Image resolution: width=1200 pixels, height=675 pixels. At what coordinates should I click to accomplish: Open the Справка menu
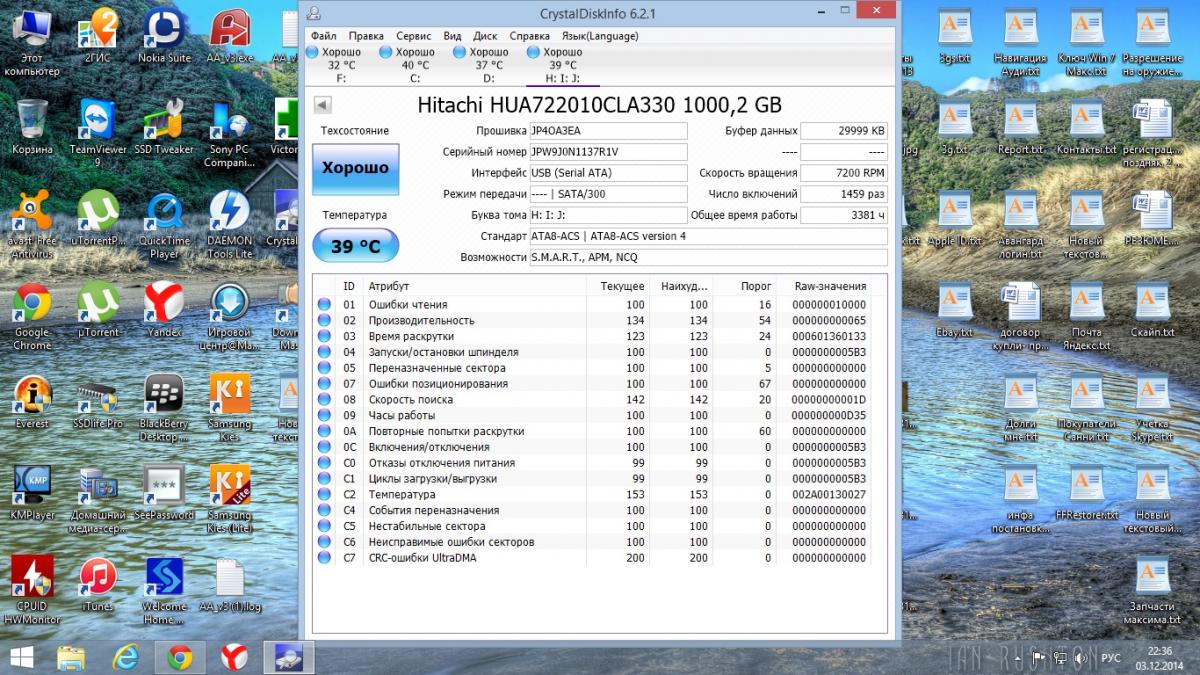529,36
